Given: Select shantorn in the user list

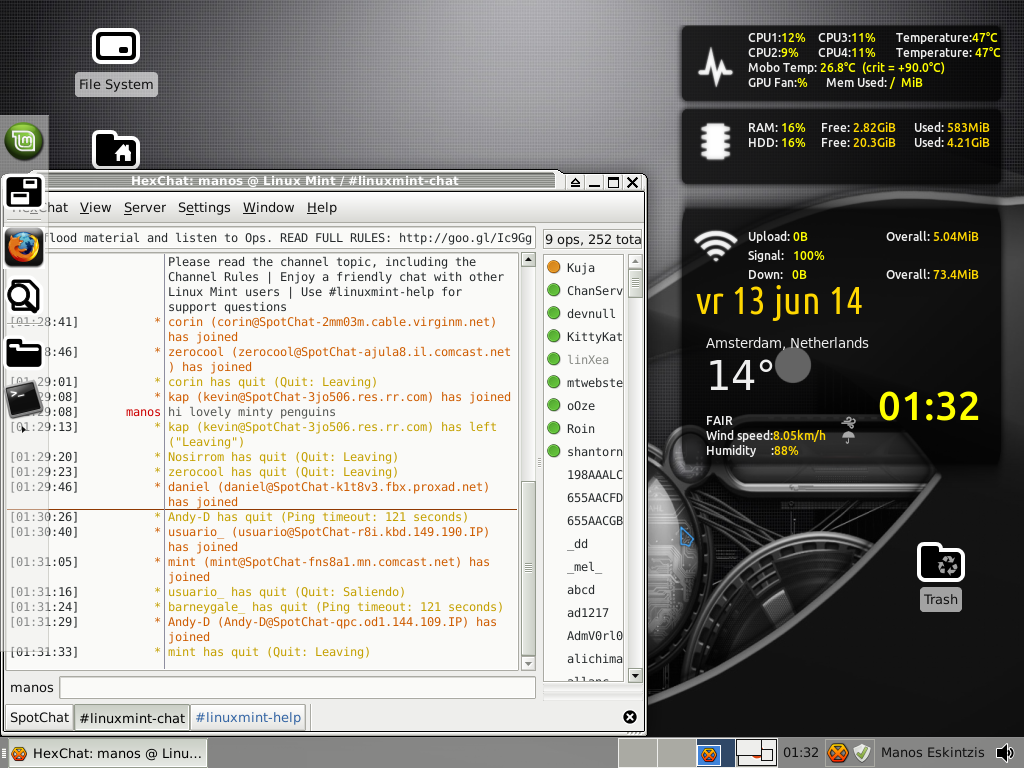Looking at the screenshot, I should click(583, 451).
